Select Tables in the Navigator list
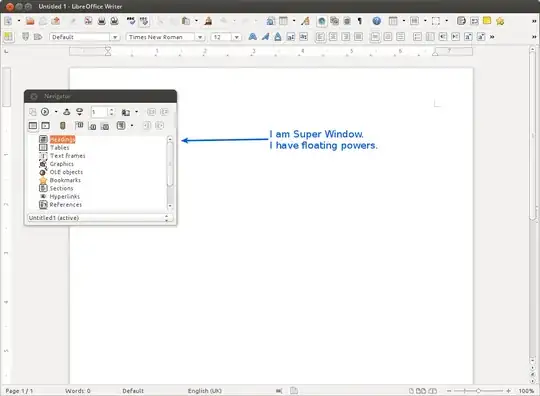The height and width of the screenshot is (396, 540). [60, 147]
